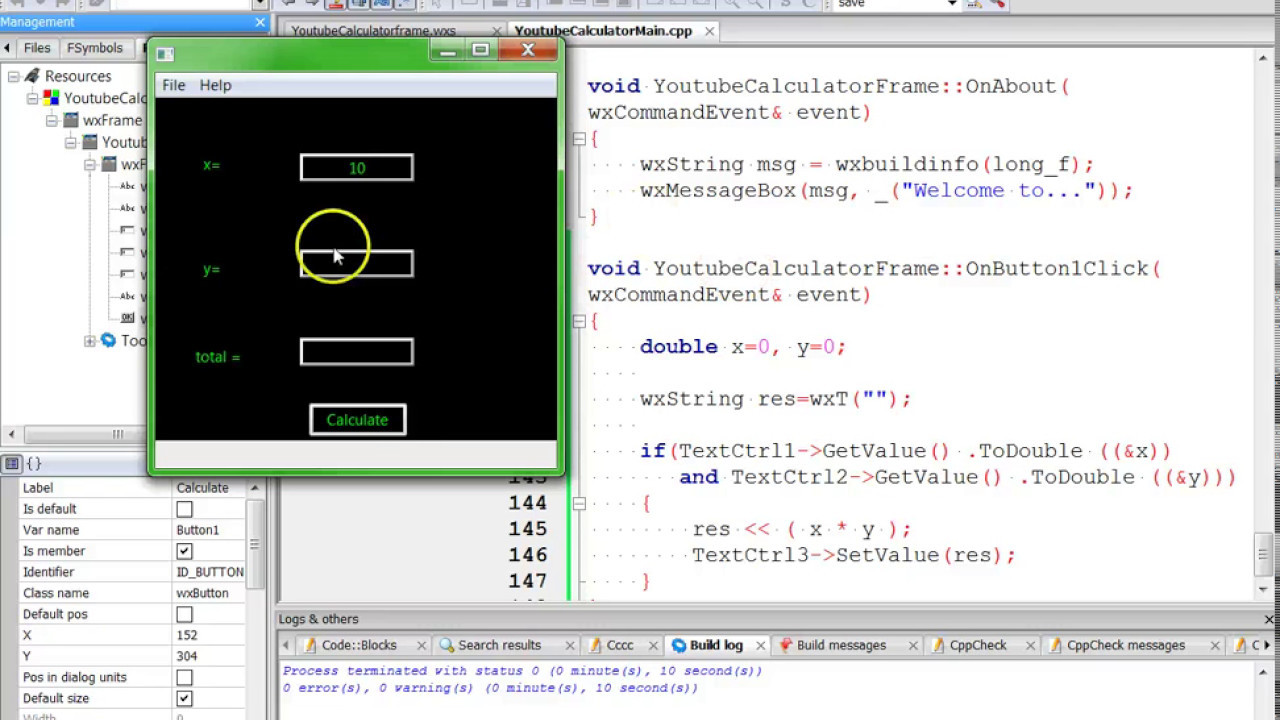The height and width of the screenshot is (720, 1280).
Task: Collapse the YoutubeCalc project node
Action: [32, 98]
